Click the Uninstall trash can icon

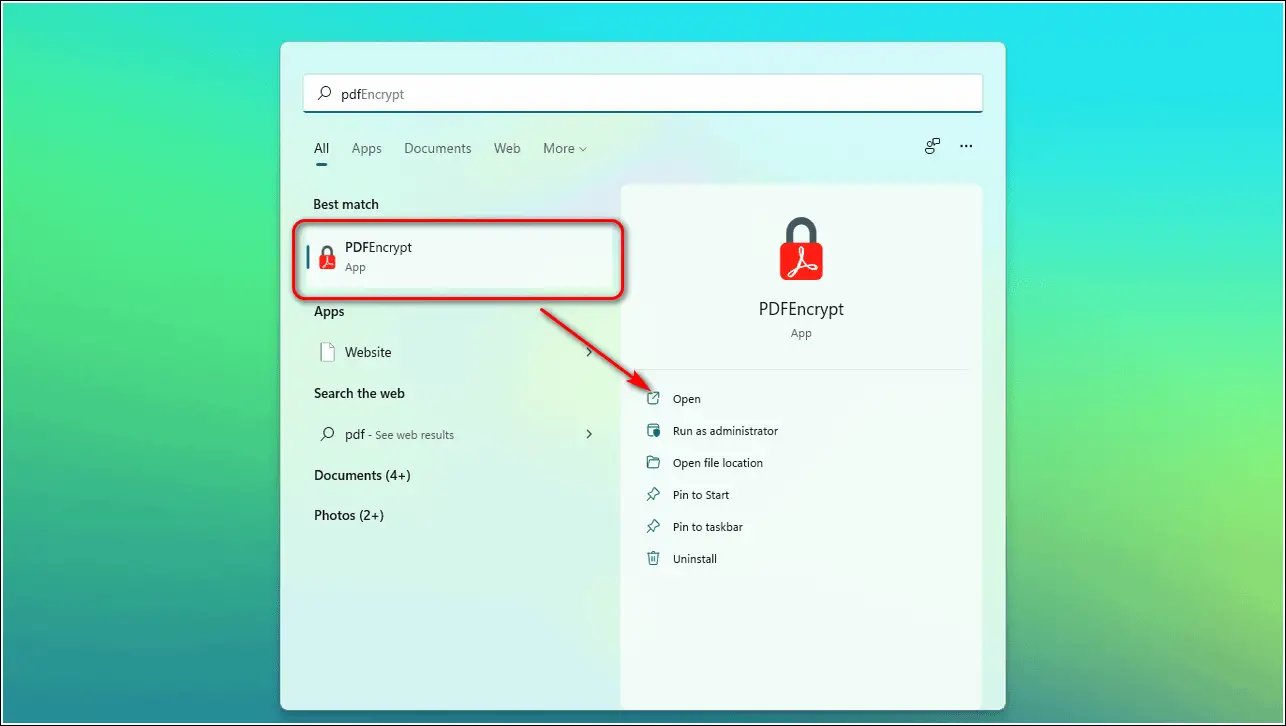[653, 558]
